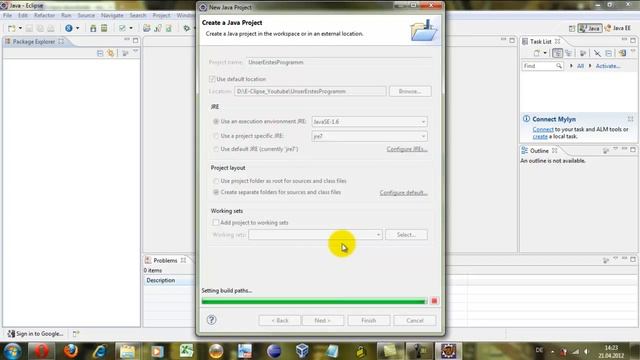Open the Package Explorer view menu
Screen dimensions: 640x360
135,51
